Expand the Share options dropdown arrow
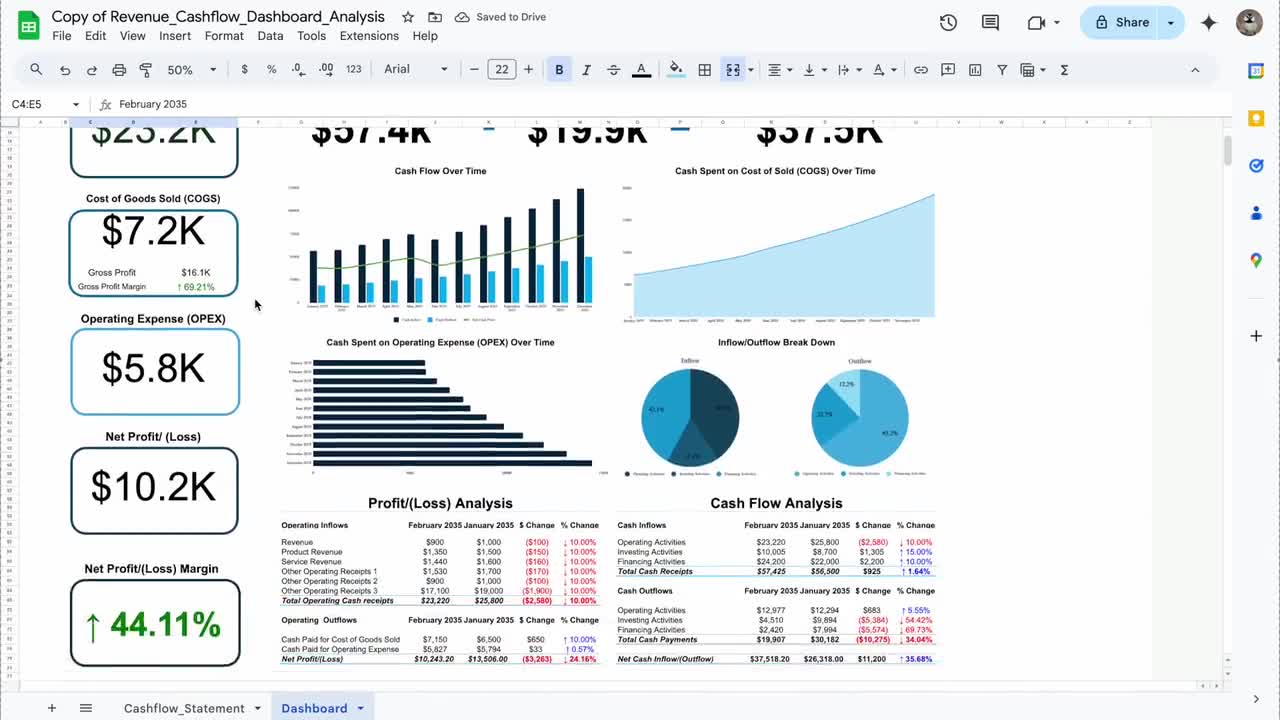This screenshot has height=720, width=1280. [x=1171, y=23]
